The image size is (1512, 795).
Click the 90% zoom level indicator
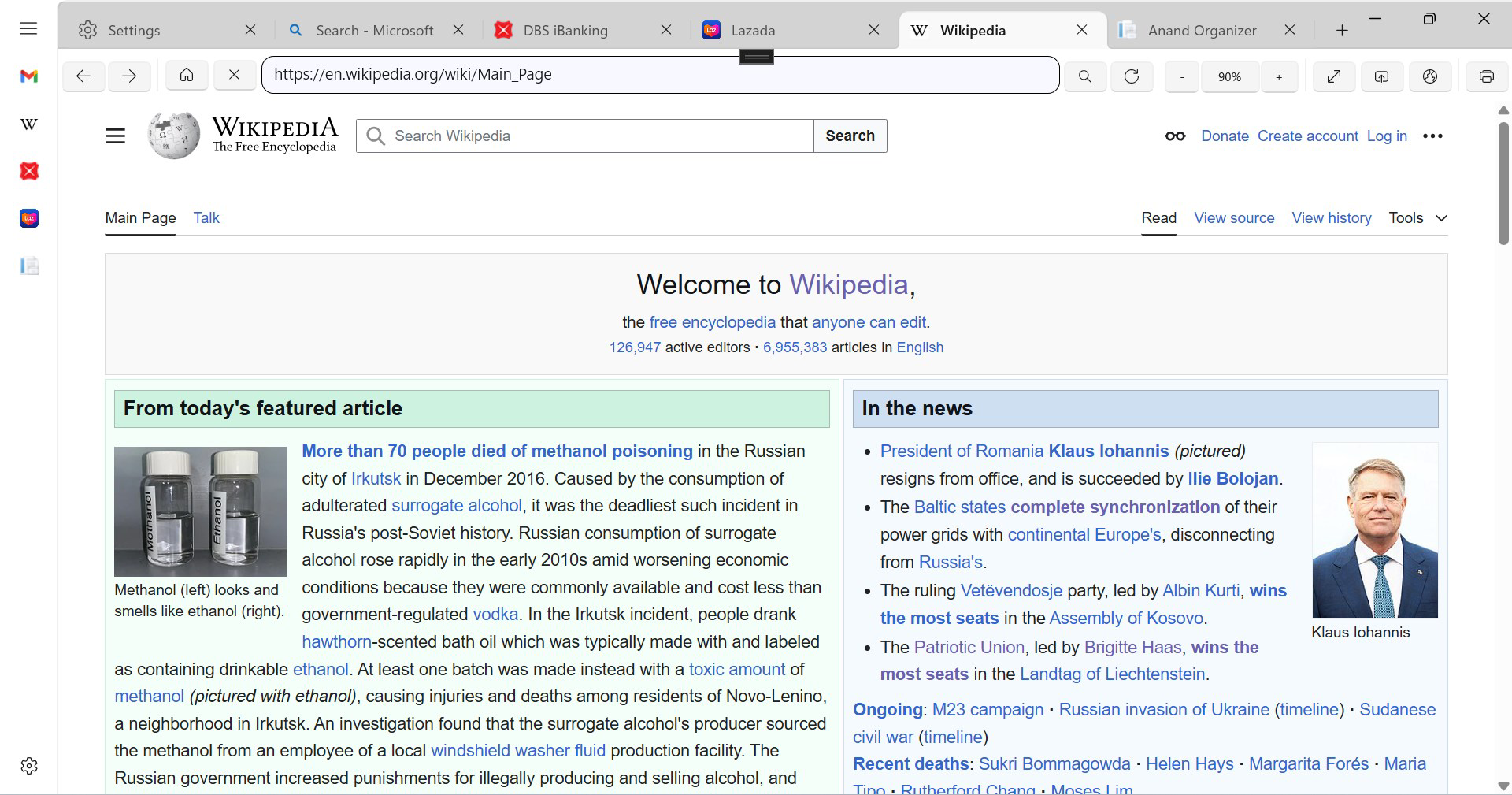[1229, 76]
